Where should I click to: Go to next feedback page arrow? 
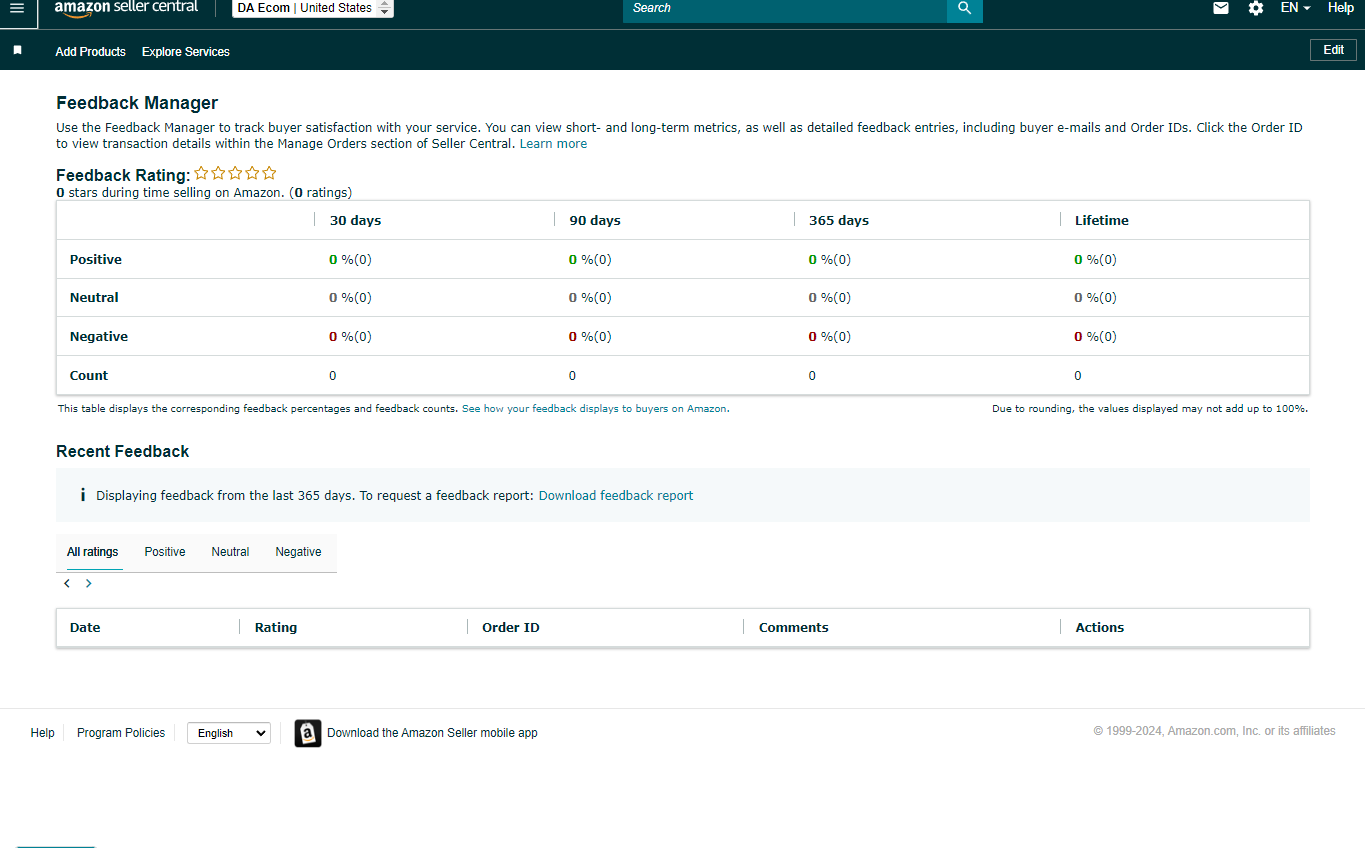coord(88,583)
